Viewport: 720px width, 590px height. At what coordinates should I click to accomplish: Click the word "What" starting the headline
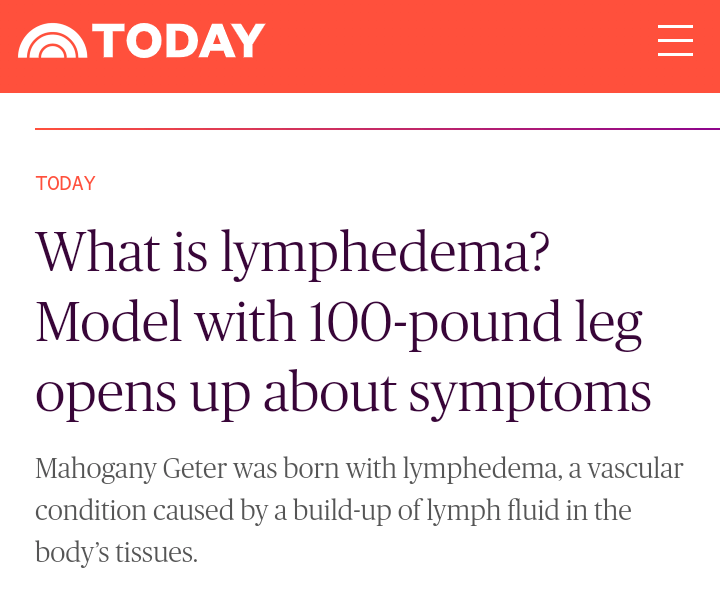pyautogui.click(x=97, y=253)
